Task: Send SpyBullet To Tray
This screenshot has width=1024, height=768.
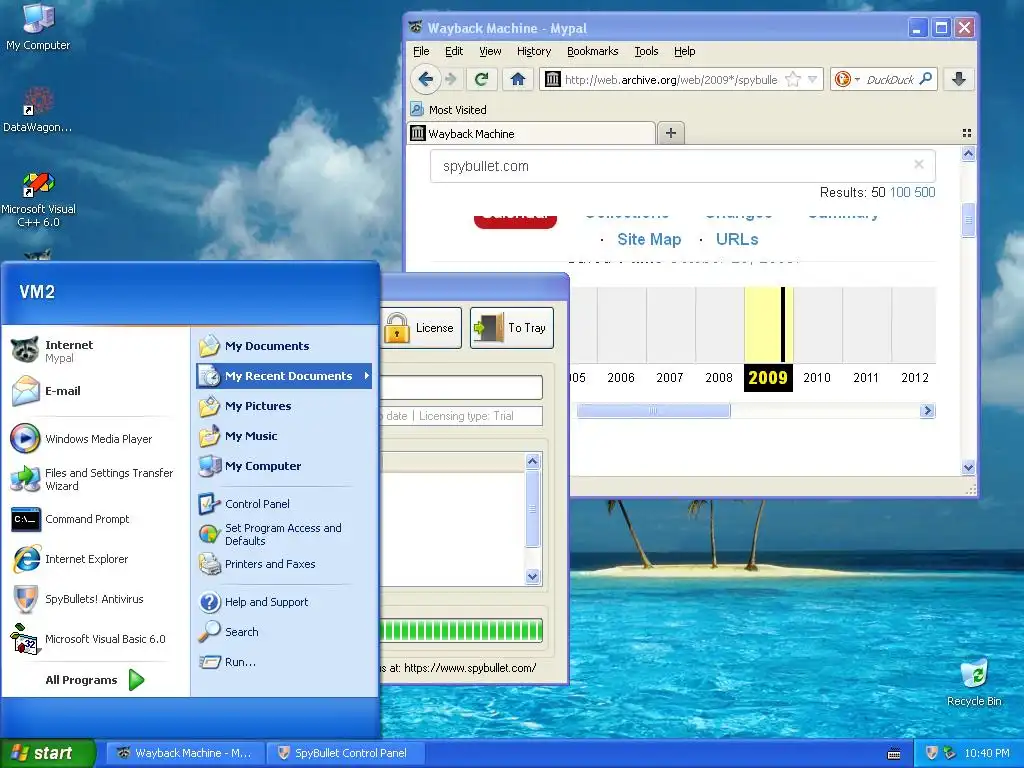Action: point(511,328)
